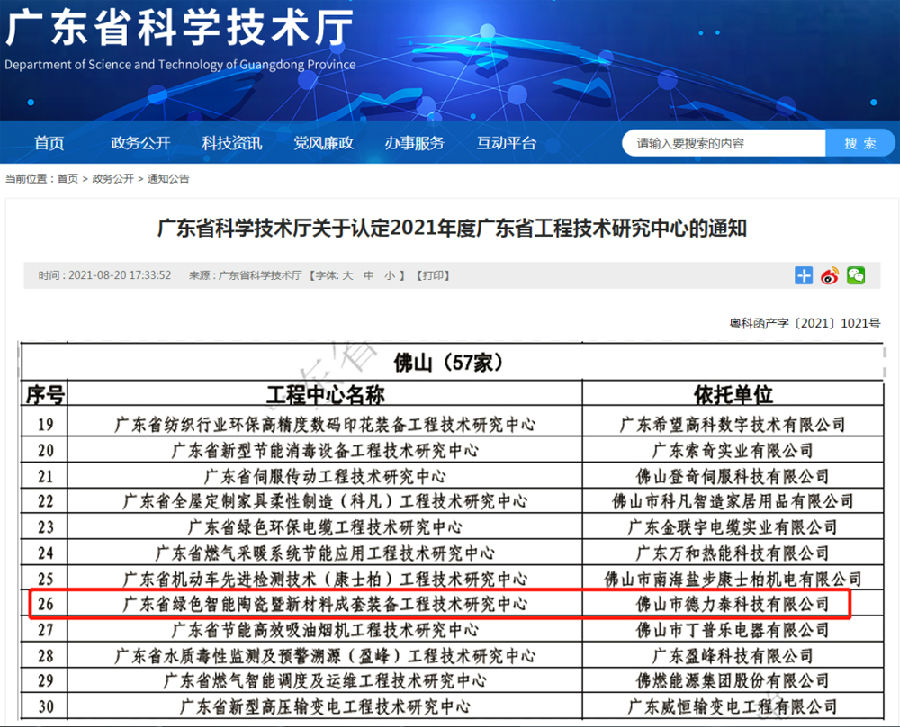The image size is (900, 727).
Task: Share the article to Weibo
Action: click(x=830, y=275)
